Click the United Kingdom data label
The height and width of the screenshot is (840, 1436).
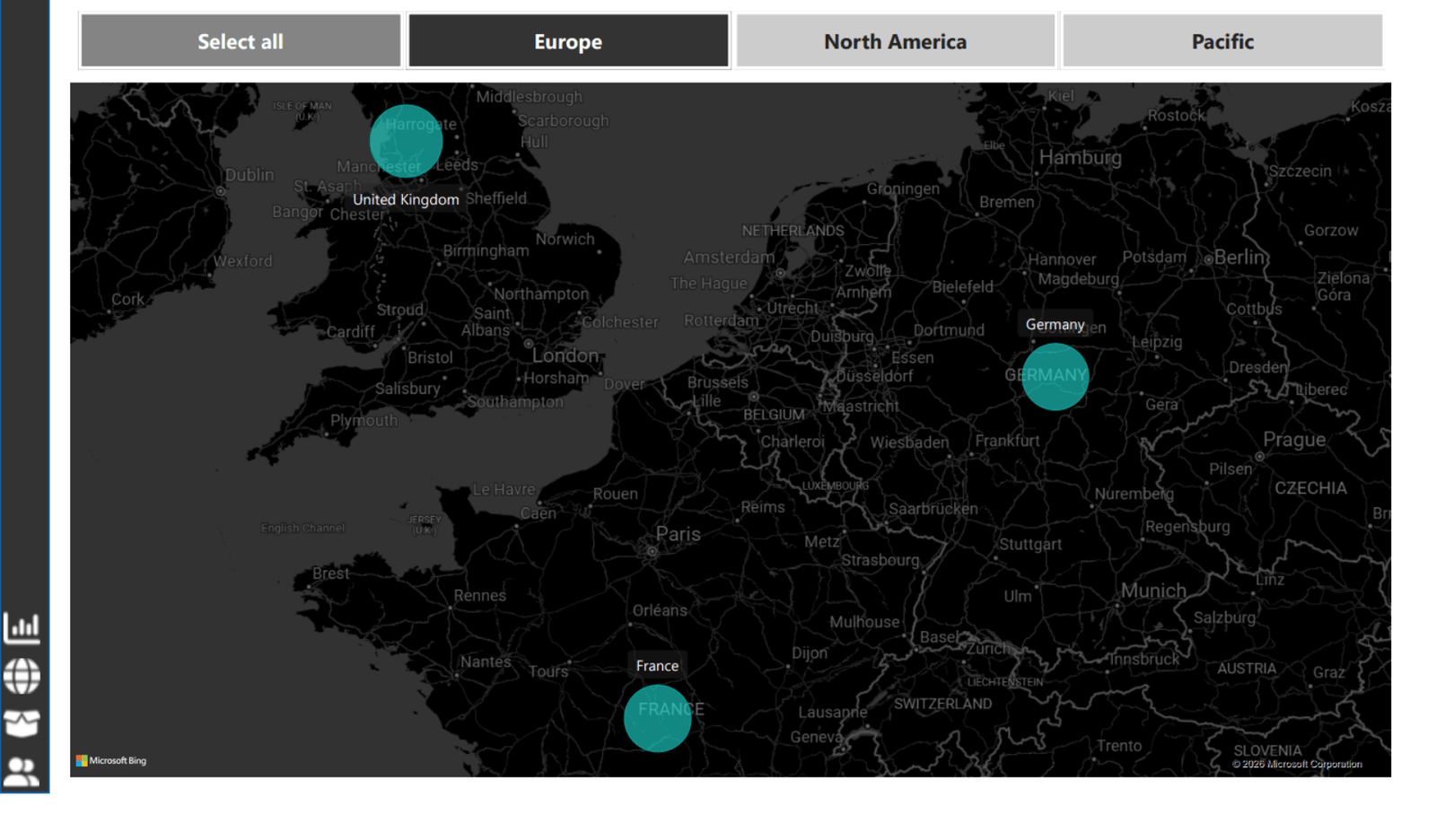click(x=406, y=199)
